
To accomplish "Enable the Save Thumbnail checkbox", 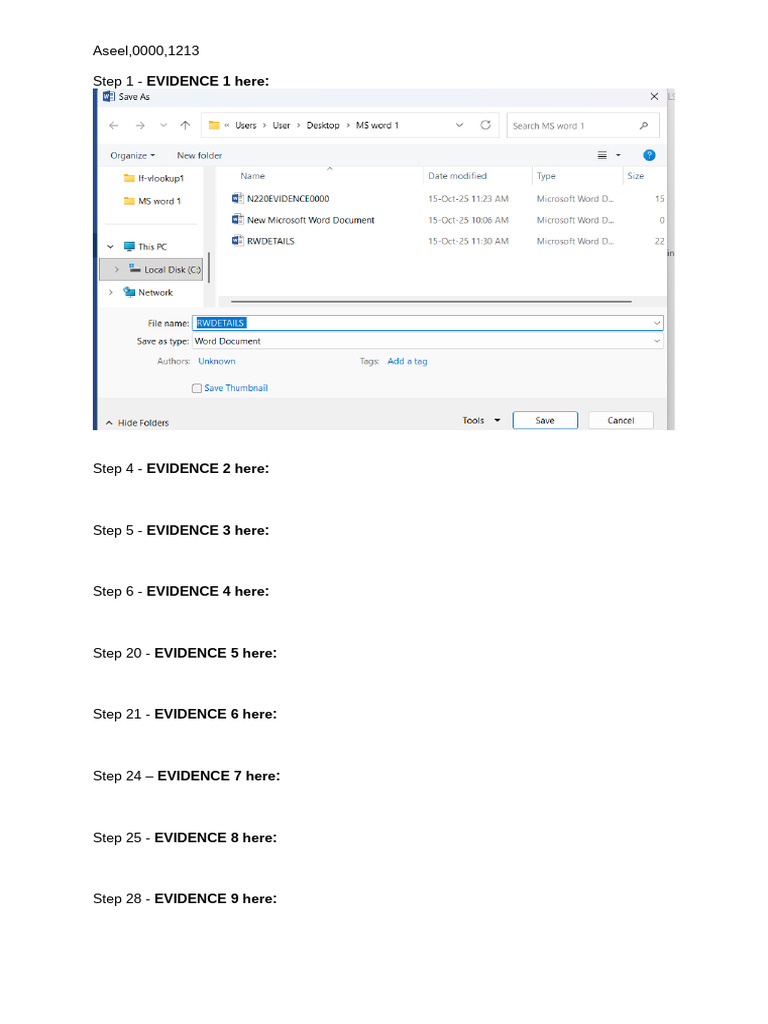I will click(x=197, y=388).
